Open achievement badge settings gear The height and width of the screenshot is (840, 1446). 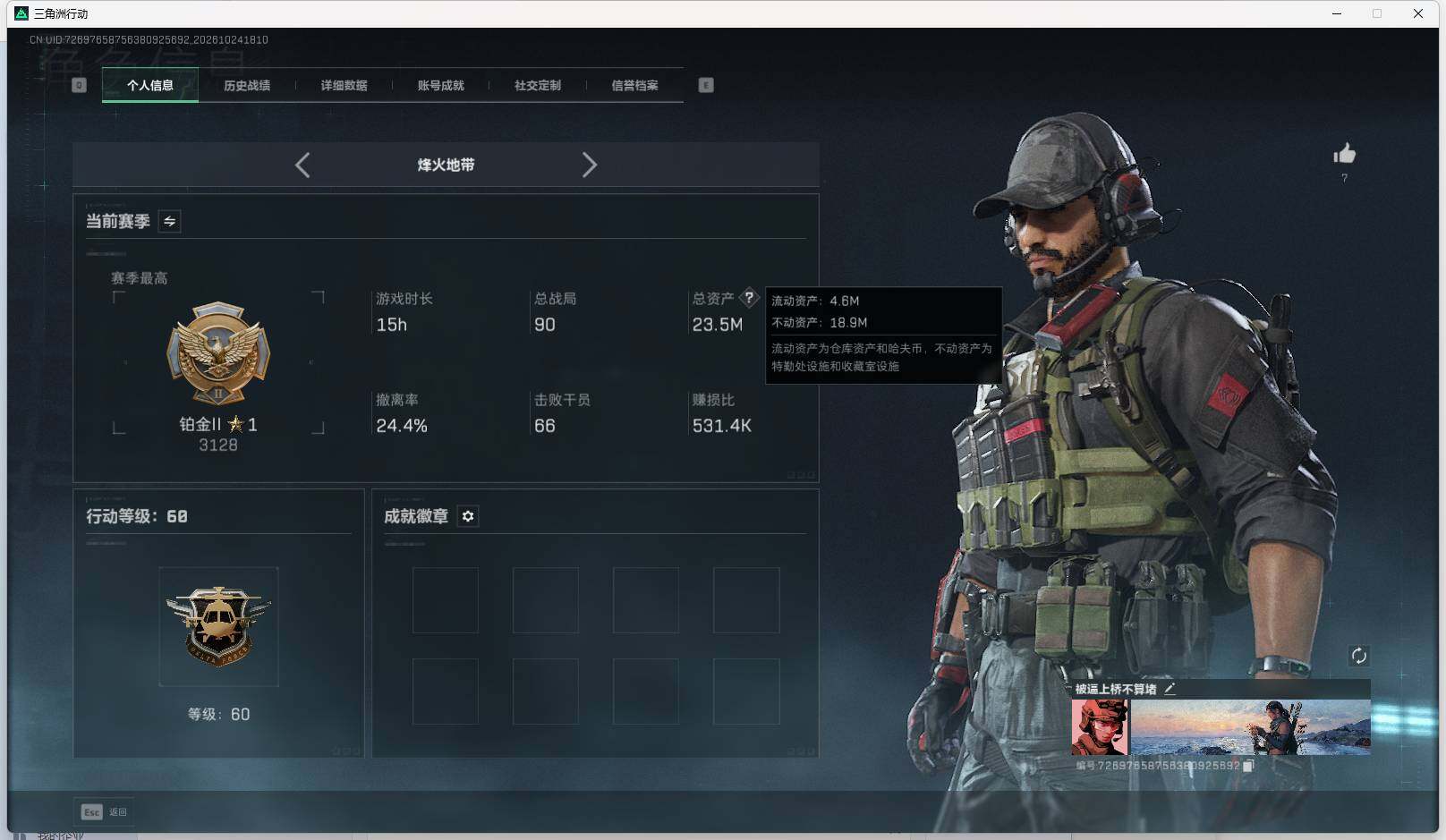[x=468, y=516]
